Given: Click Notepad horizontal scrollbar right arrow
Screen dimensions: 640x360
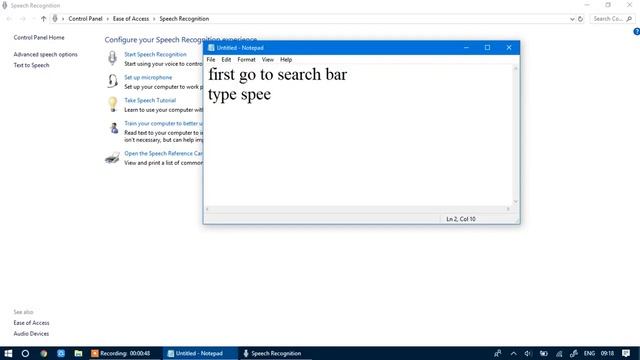Looking at the screenshot, I should [508, 209].
